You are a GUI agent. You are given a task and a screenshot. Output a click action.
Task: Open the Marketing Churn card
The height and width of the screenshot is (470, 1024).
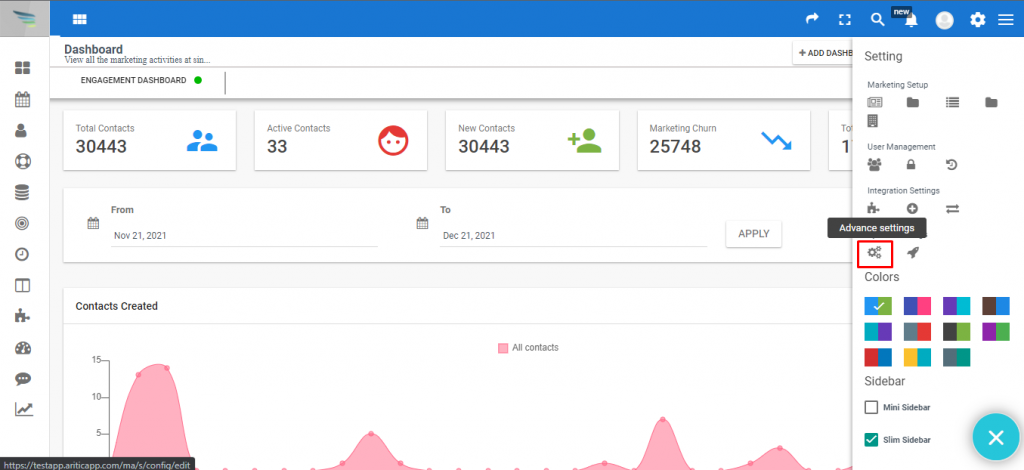click(724, 140)
